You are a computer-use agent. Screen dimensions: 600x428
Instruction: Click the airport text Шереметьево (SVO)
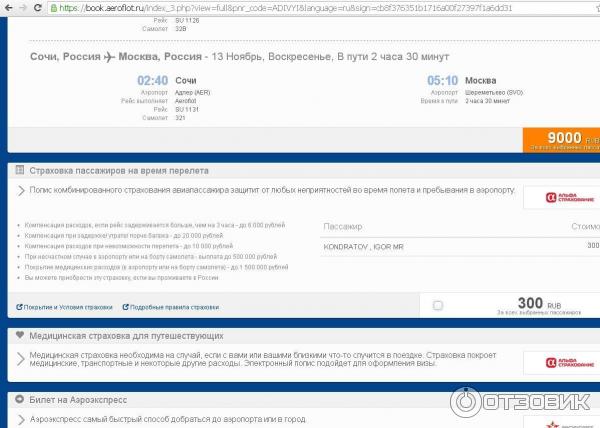[x=494, y=93]
